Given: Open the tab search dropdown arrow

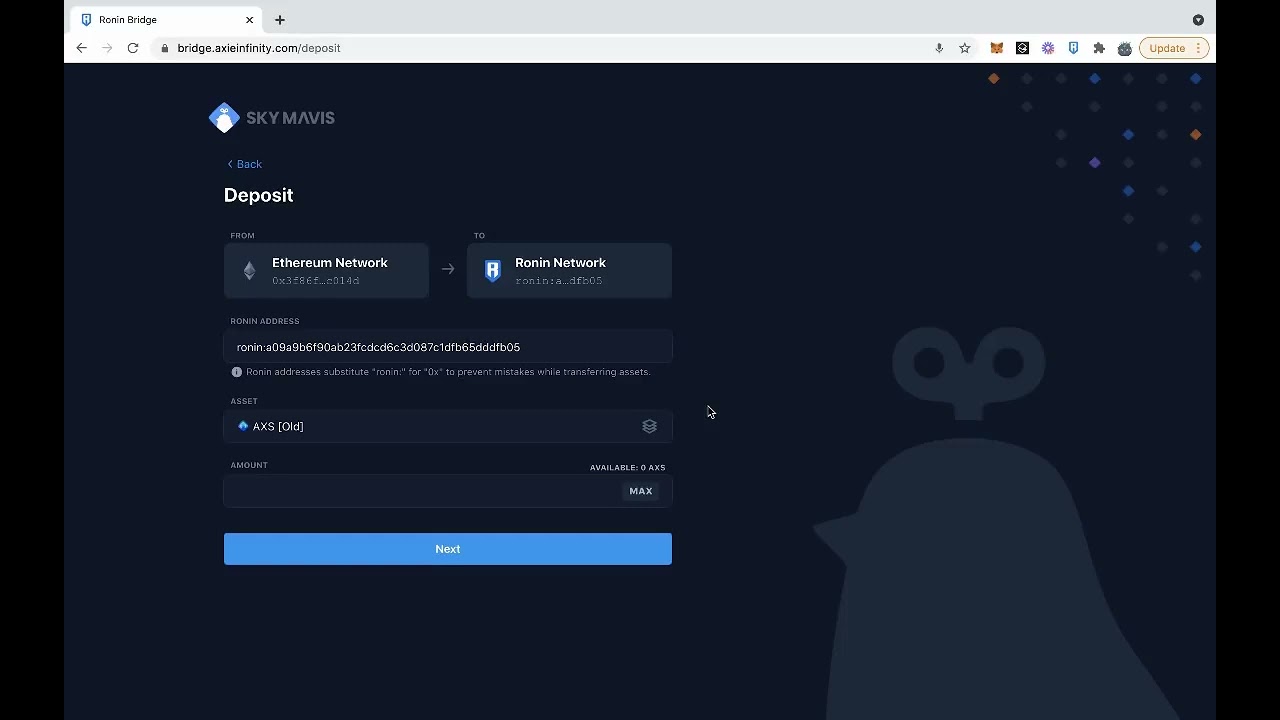Looking at the screenshot, I should 1198,20.
